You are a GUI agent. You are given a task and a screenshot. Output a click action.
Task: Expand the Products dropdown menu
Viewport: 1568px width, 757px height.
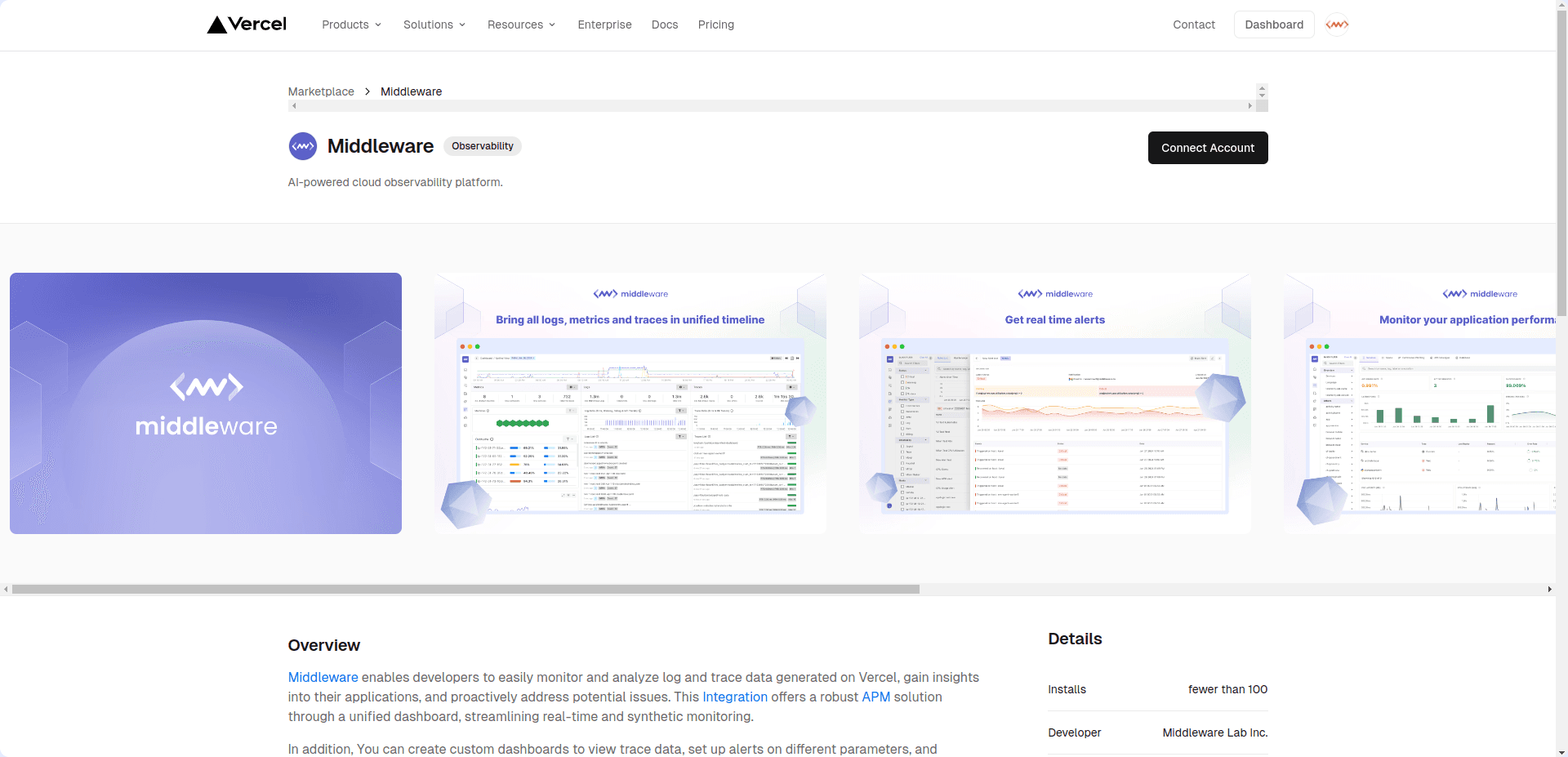click(x=351, y=24)
